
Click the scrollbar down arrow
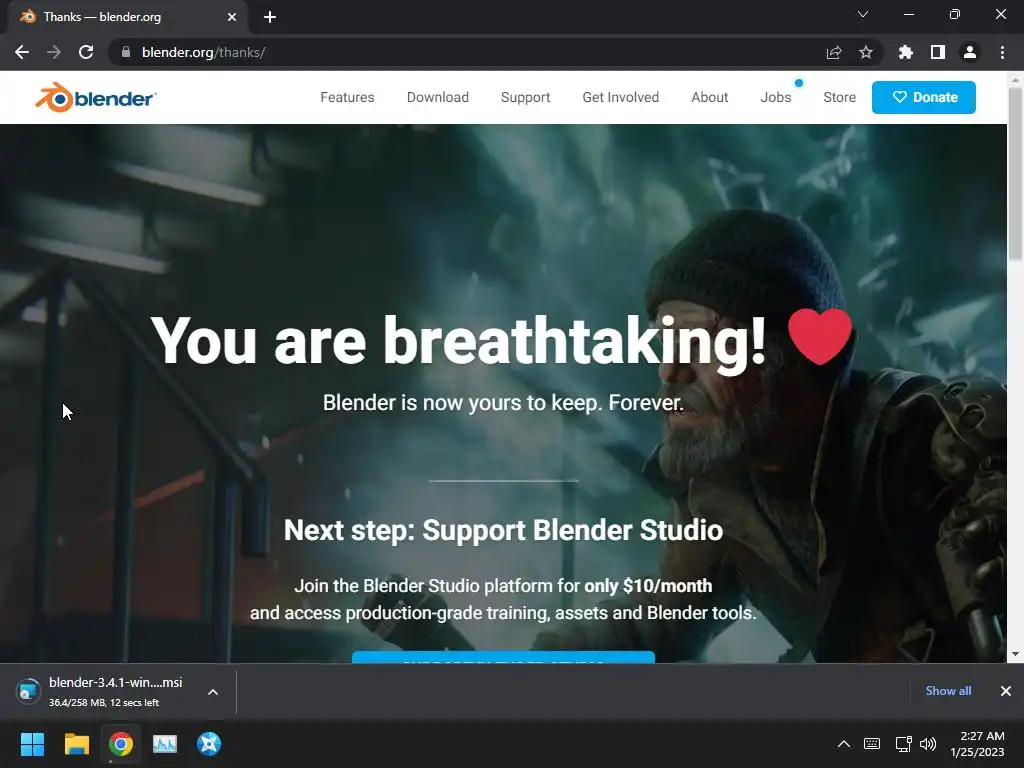click(1015, 654)
